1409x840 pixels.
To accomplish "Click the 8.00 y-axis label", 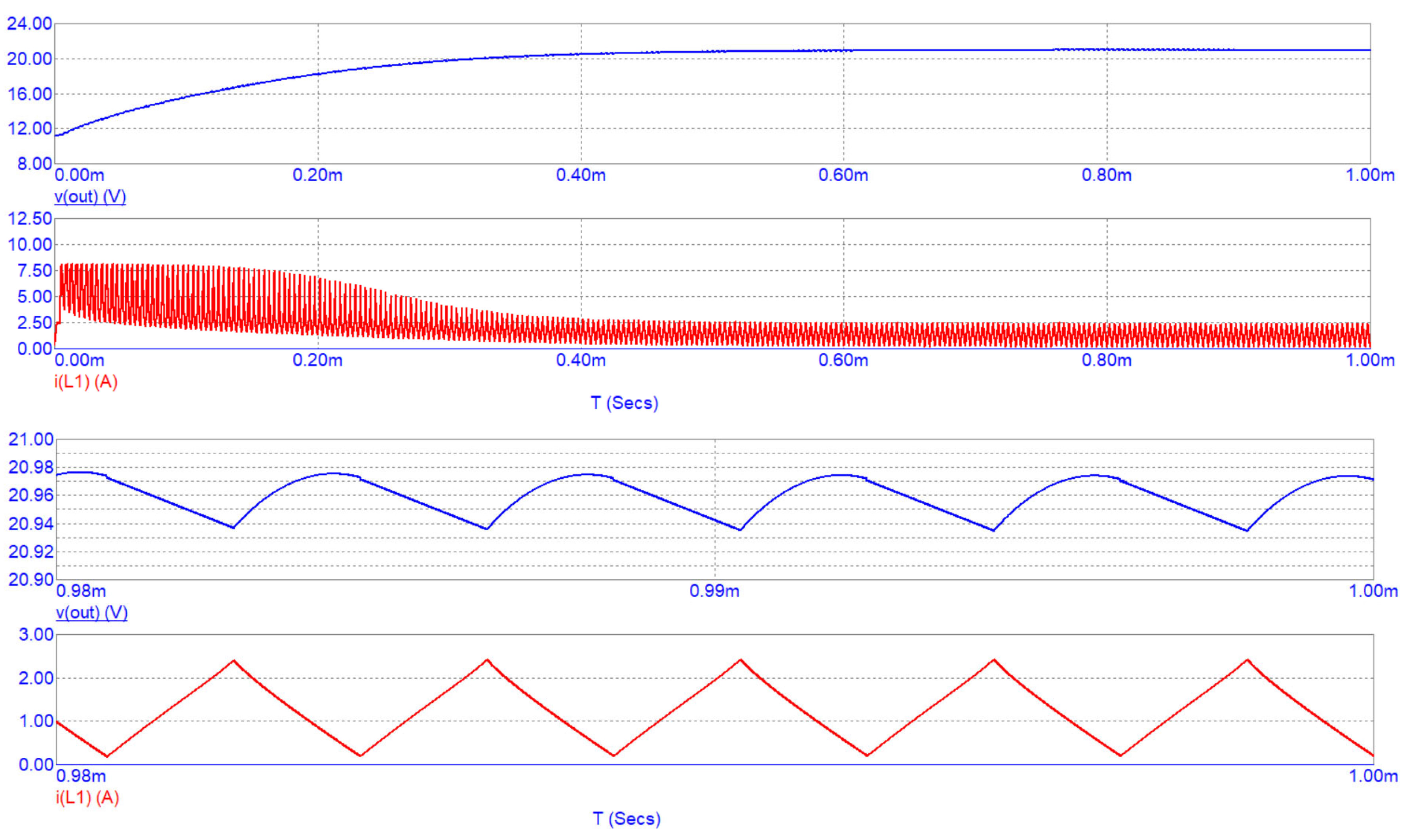I will pos(34,163).
